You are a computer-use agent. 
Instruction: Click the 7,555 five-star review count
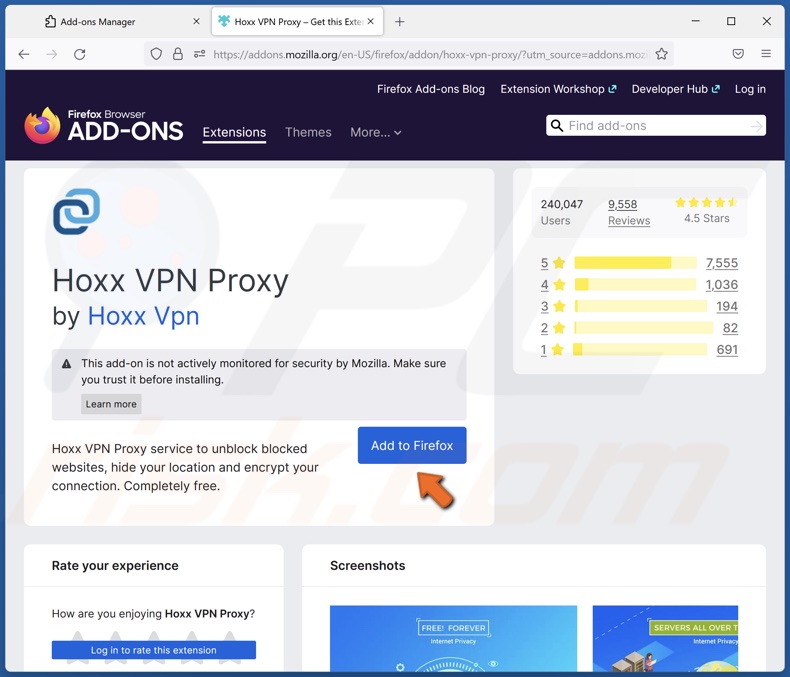(722, 263)
